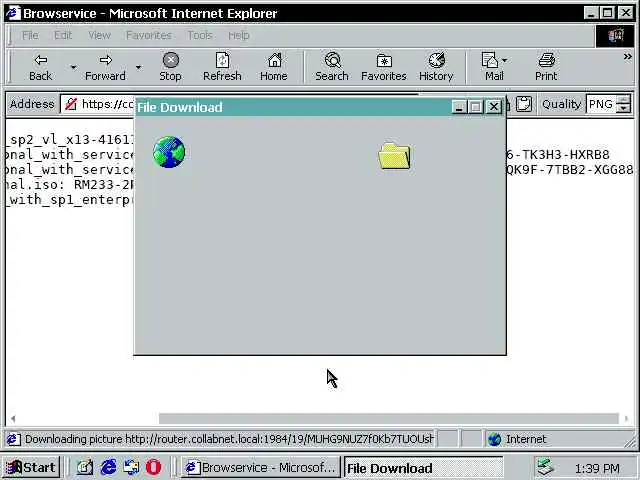The image size is (640, 480).
Task: Close the File Download dialog
Action: click(494, 107)
